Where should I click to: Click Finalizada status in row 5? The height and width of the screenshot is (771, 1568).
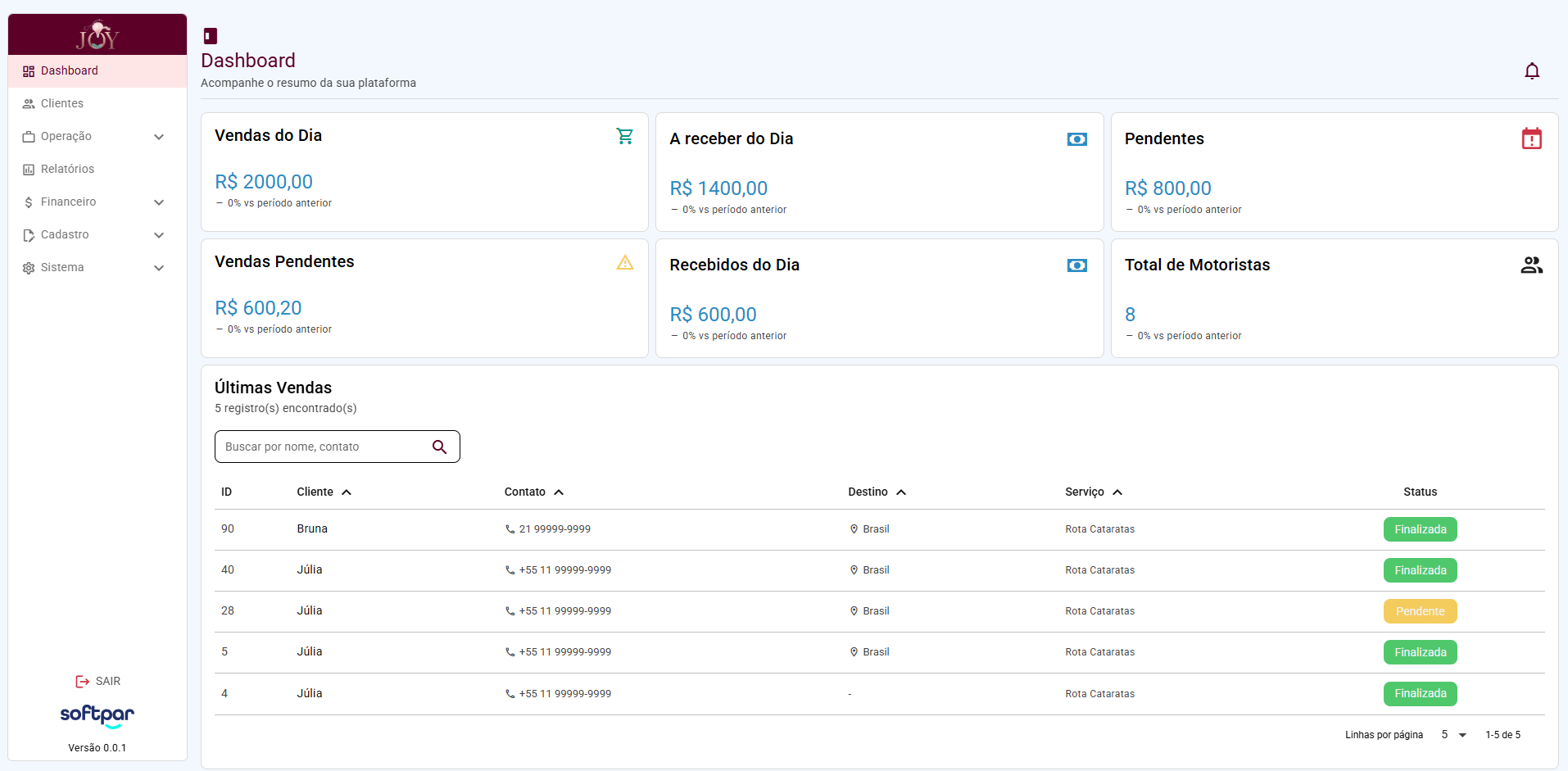click(x=1421, y=652)
